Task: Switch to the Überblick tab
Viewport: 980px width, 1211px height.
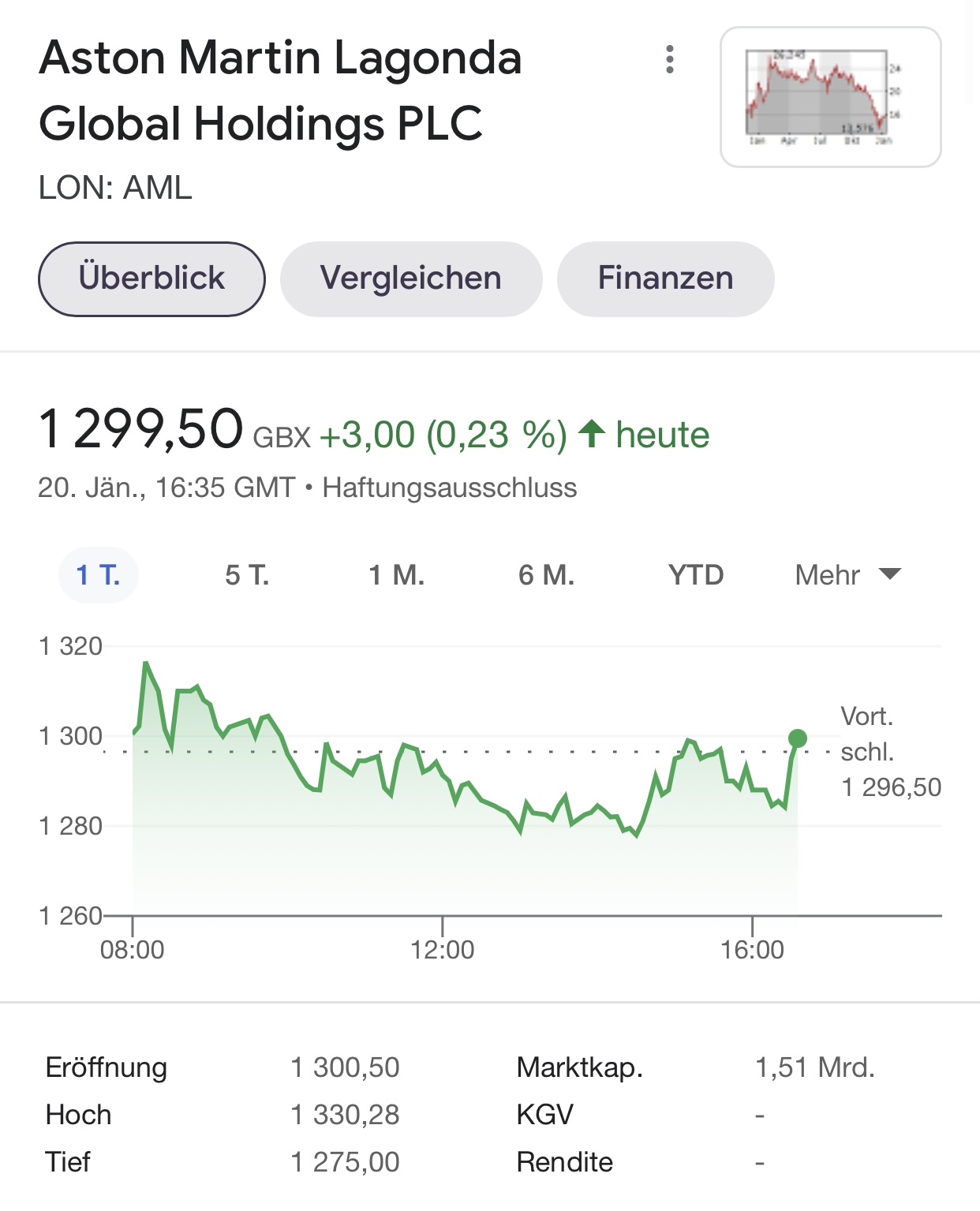Action: [x=151, y=278]
